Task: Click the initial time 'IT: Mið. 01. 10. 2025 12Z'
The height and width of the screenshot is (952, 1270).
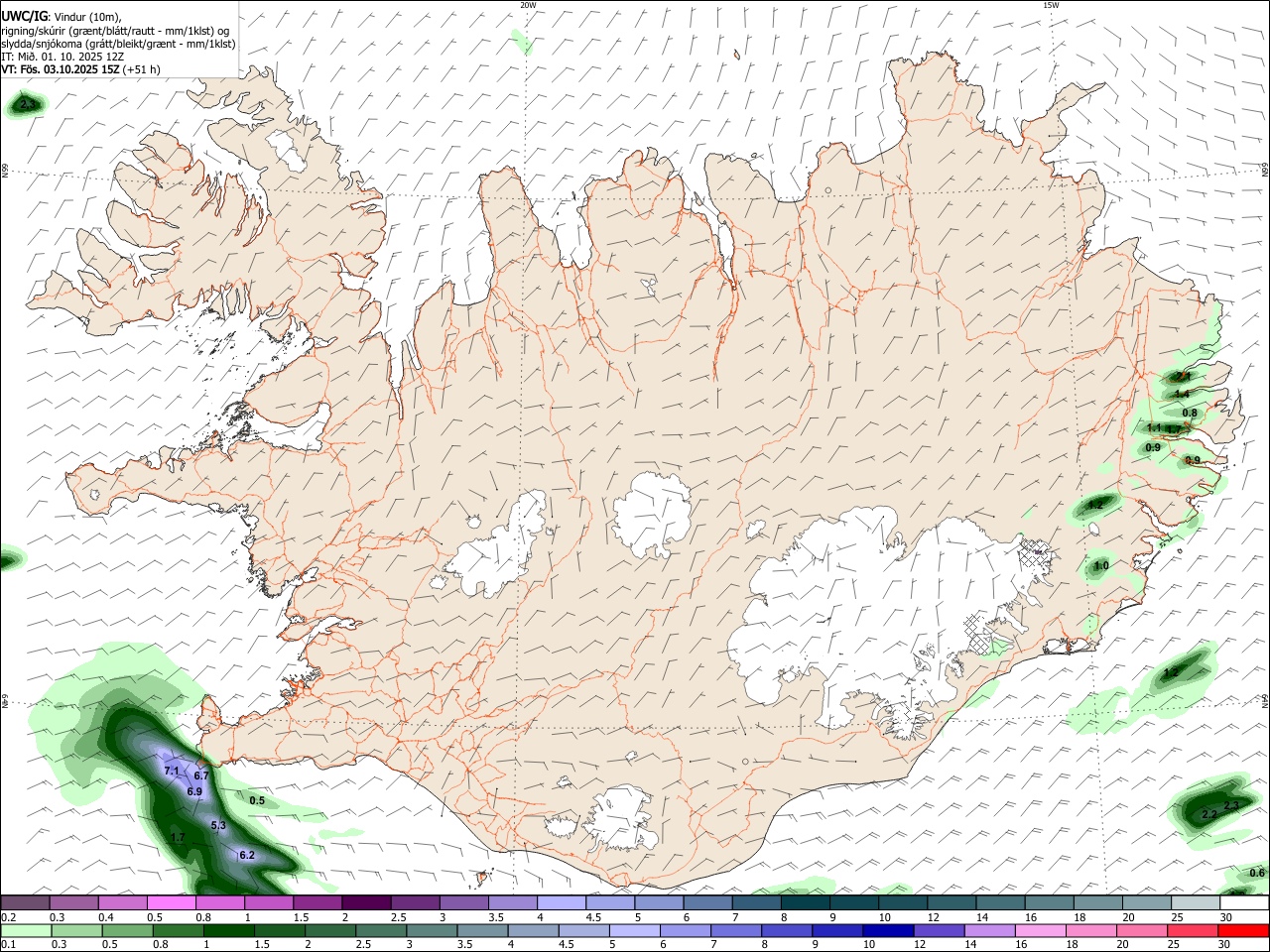Action: click(63, 57)
